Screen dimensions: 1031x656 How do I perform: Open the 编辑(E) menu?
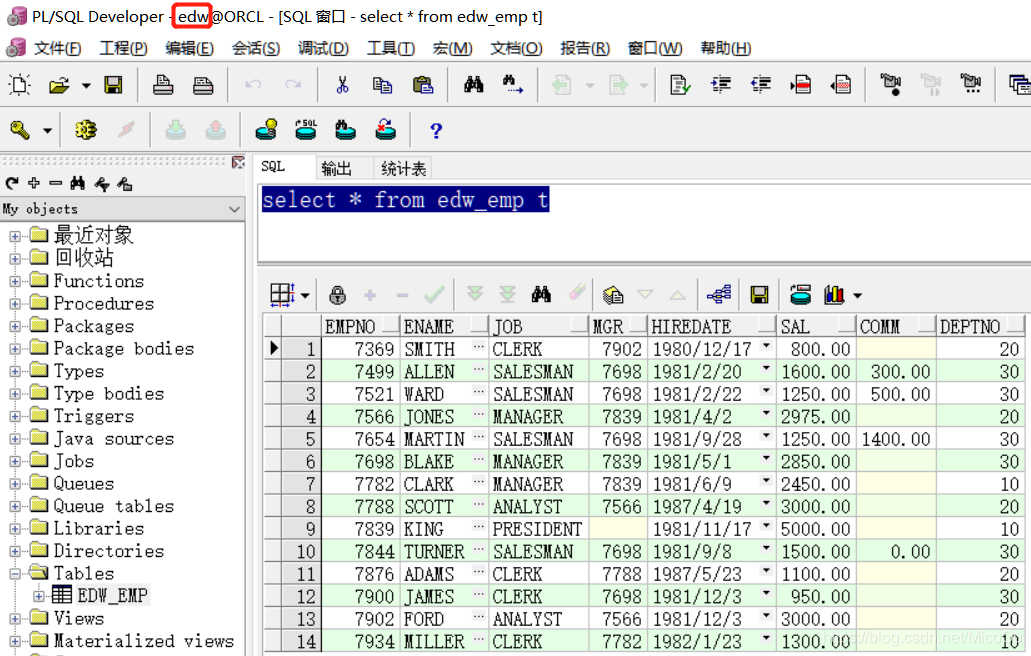189,49
